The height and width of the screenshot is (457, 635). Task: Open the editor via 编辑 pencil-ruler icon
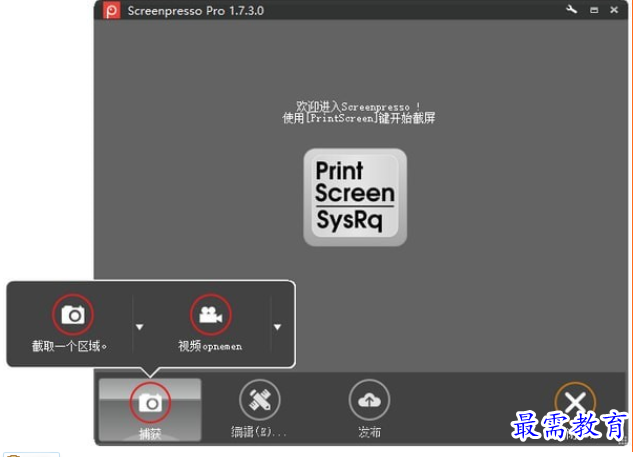coord(260,400)
